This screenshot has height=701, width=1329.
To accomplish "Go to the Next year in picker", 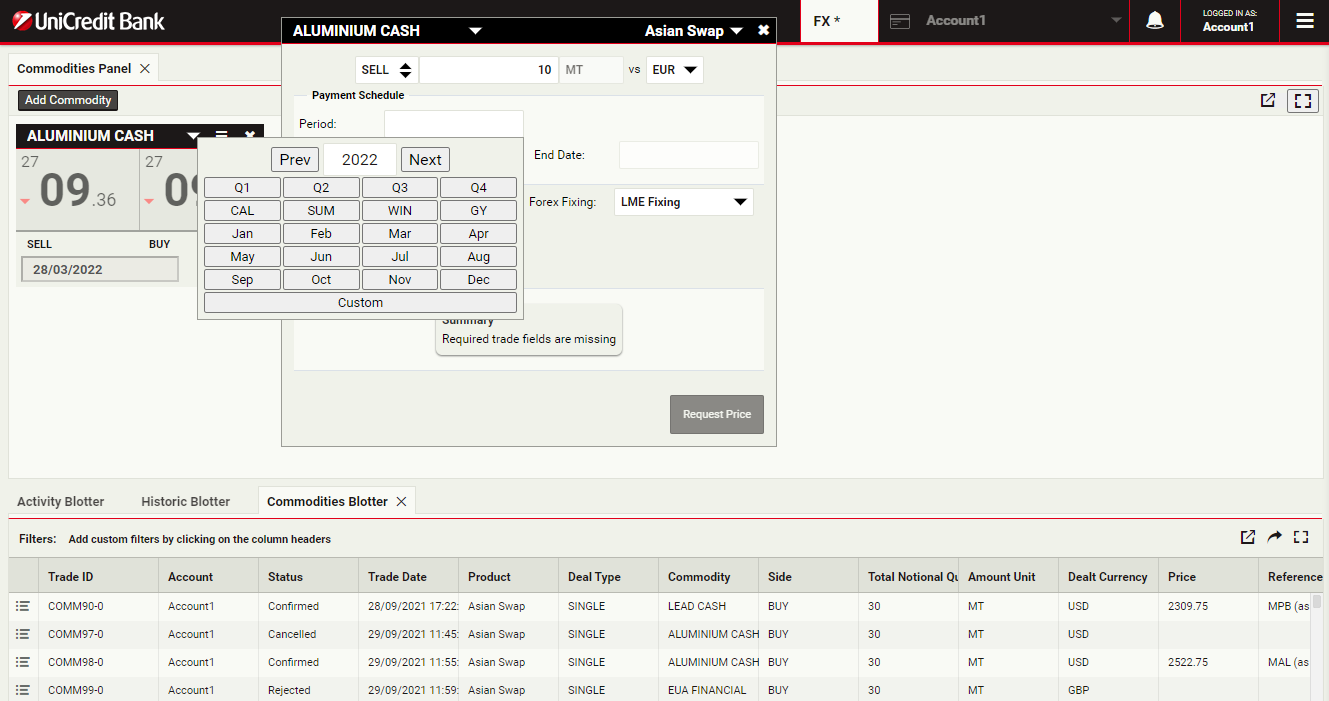I will point(425,160).
